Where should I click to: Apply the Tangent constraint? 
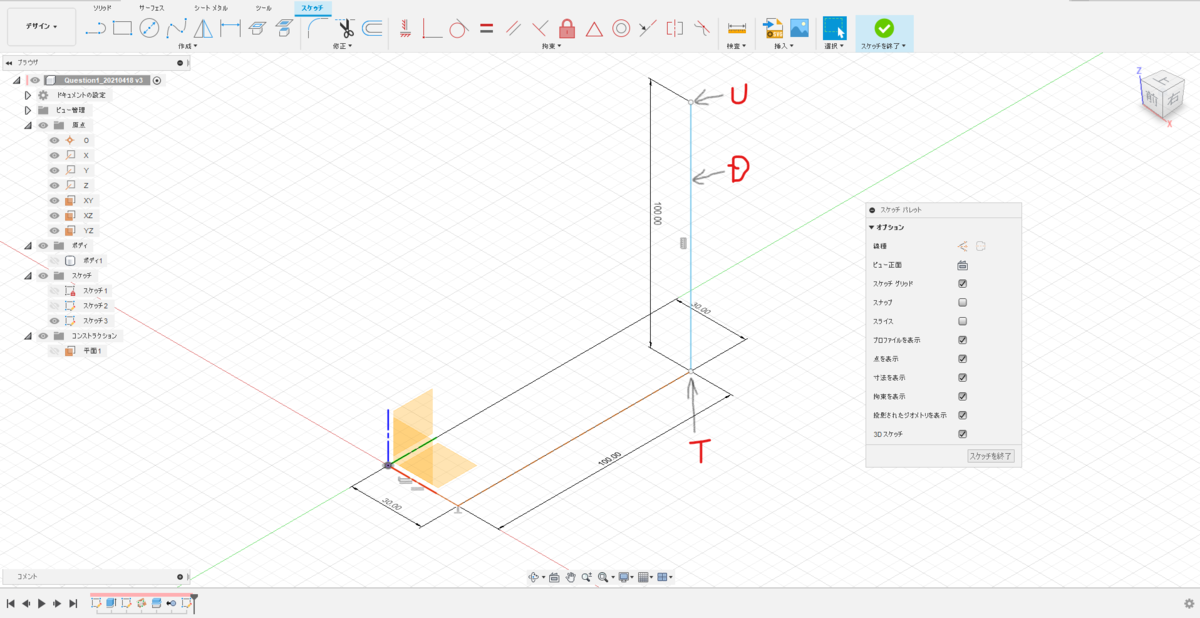point(458,28)
